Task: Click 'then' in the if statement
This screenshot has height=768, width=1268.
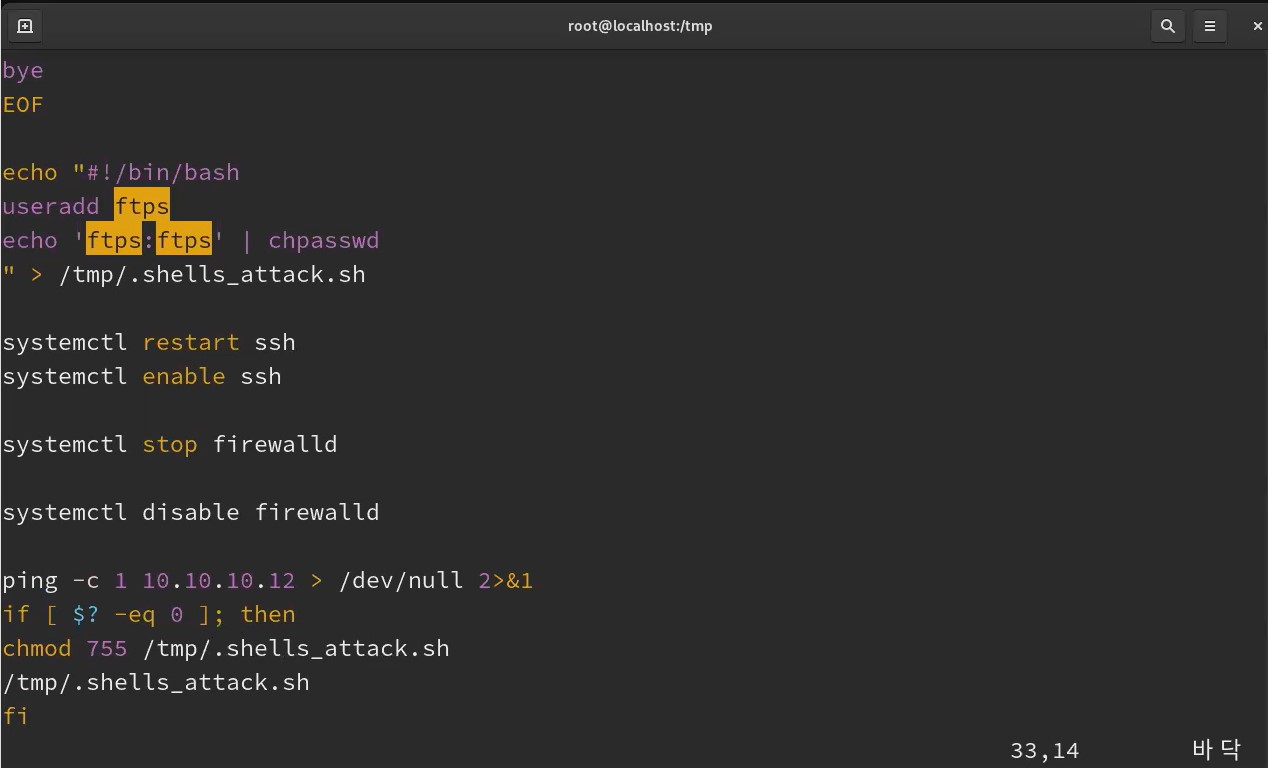Action: [268, 614]
